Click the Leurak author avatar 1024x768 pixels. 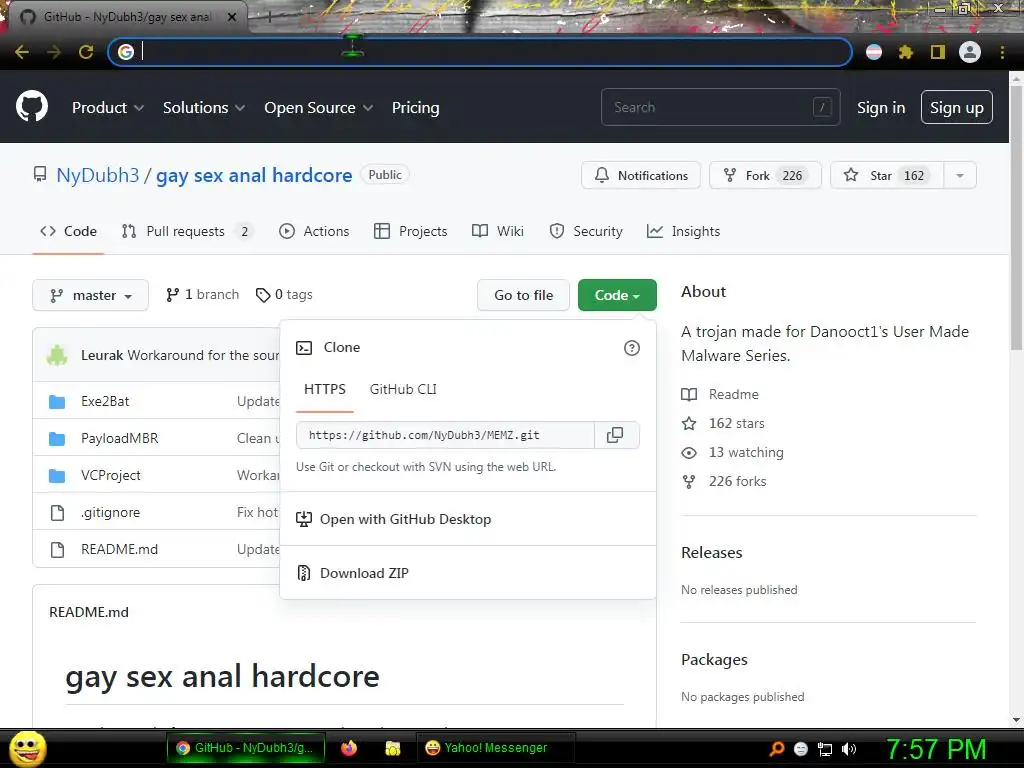point(57,355)
